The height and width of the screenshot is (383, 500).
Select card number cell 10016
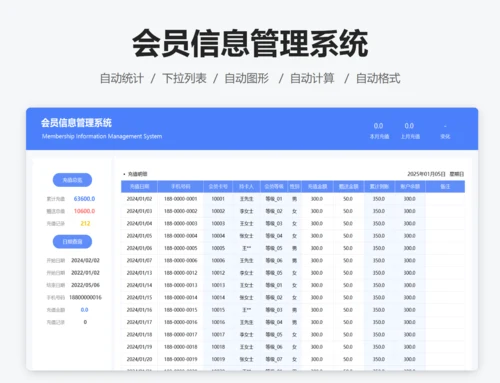click(218, 322)
